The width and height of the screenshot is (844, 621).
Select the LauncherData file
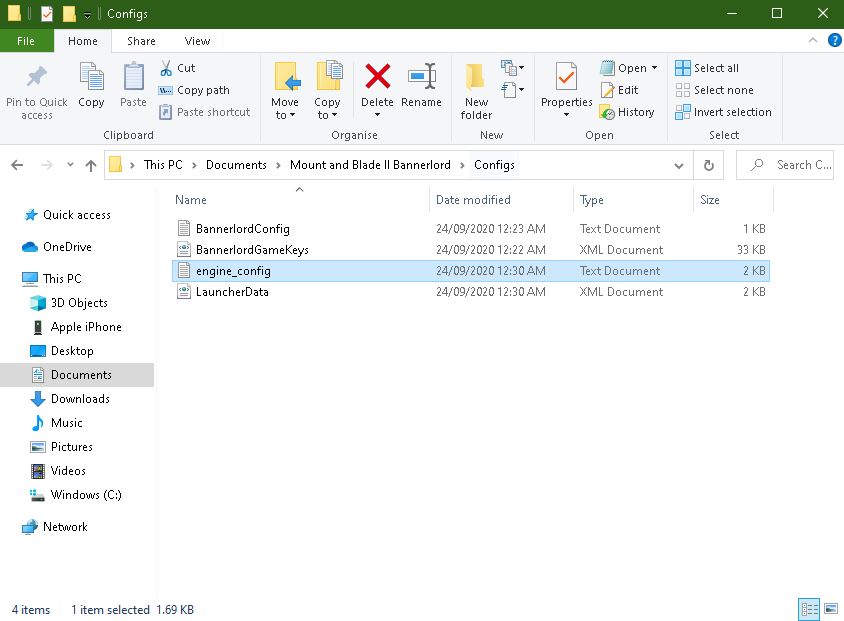471,292
